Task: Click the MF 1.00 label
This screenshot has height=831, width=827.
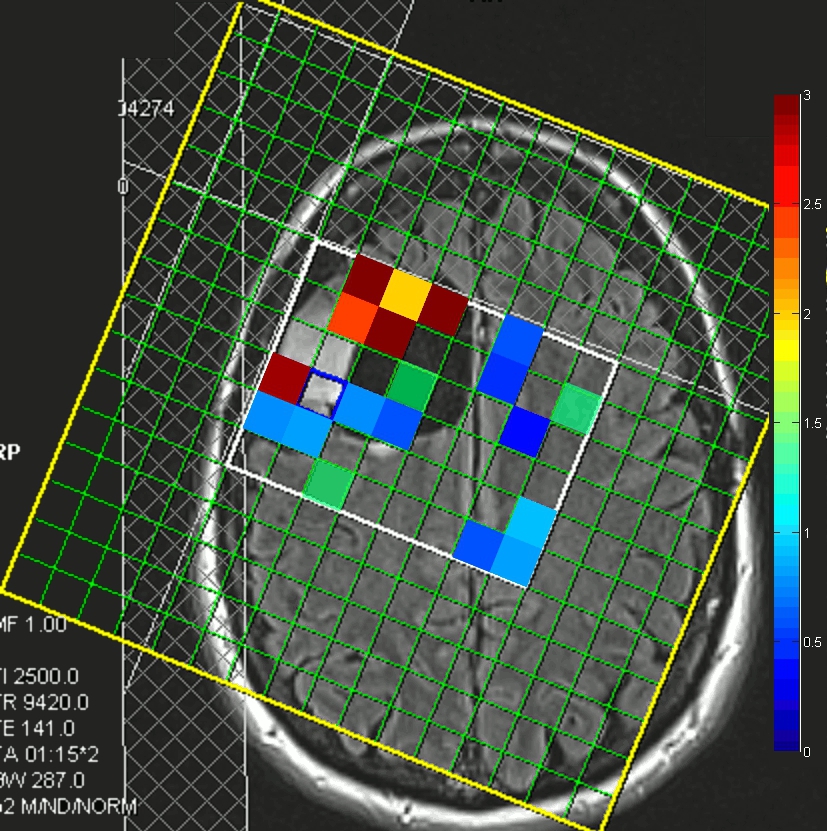Action: click(35, 625)
